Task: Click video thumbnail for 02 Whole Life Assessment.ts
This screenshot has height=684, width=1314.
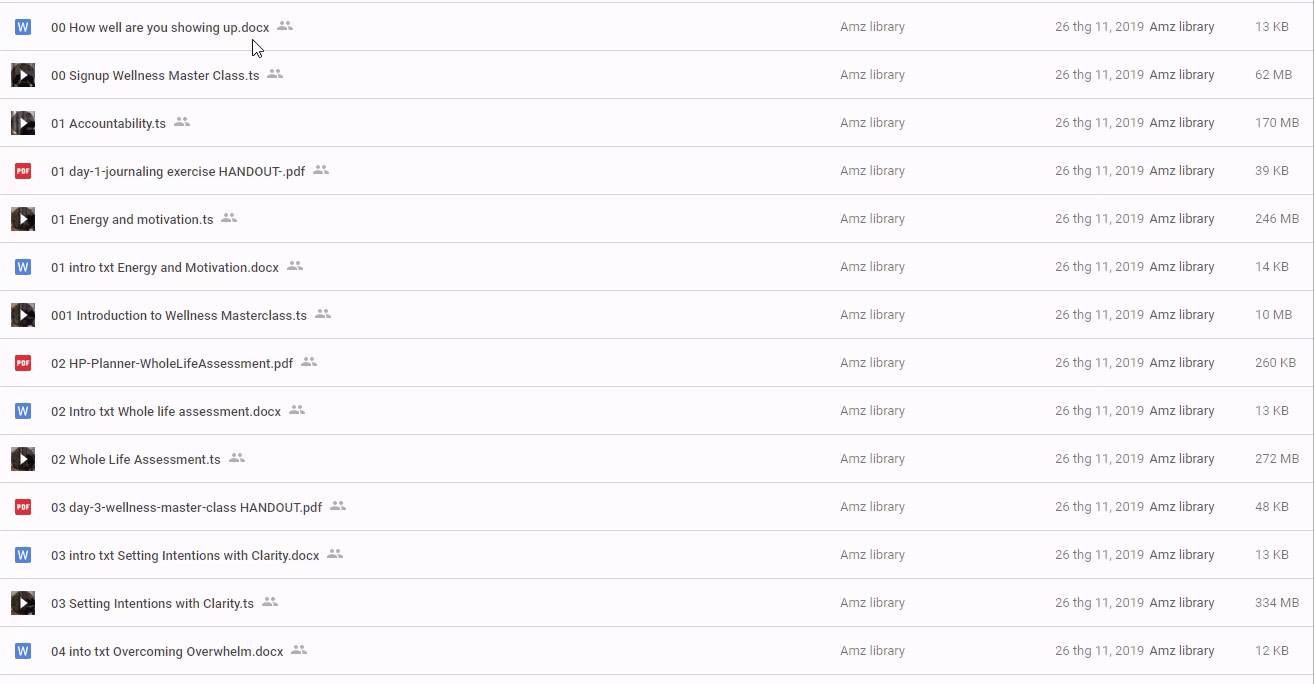Action: click(23, 459)
